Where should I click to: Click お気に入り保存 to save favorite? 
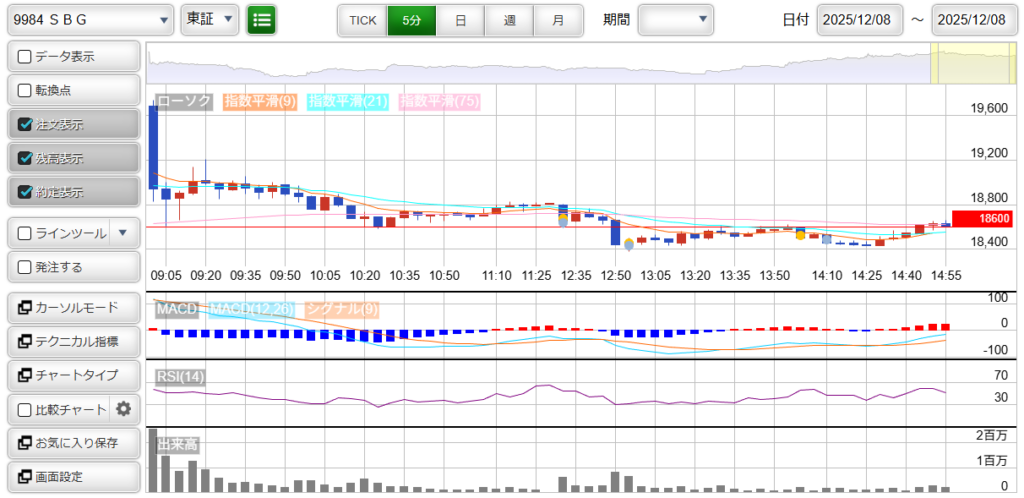(x=72, y=443)
